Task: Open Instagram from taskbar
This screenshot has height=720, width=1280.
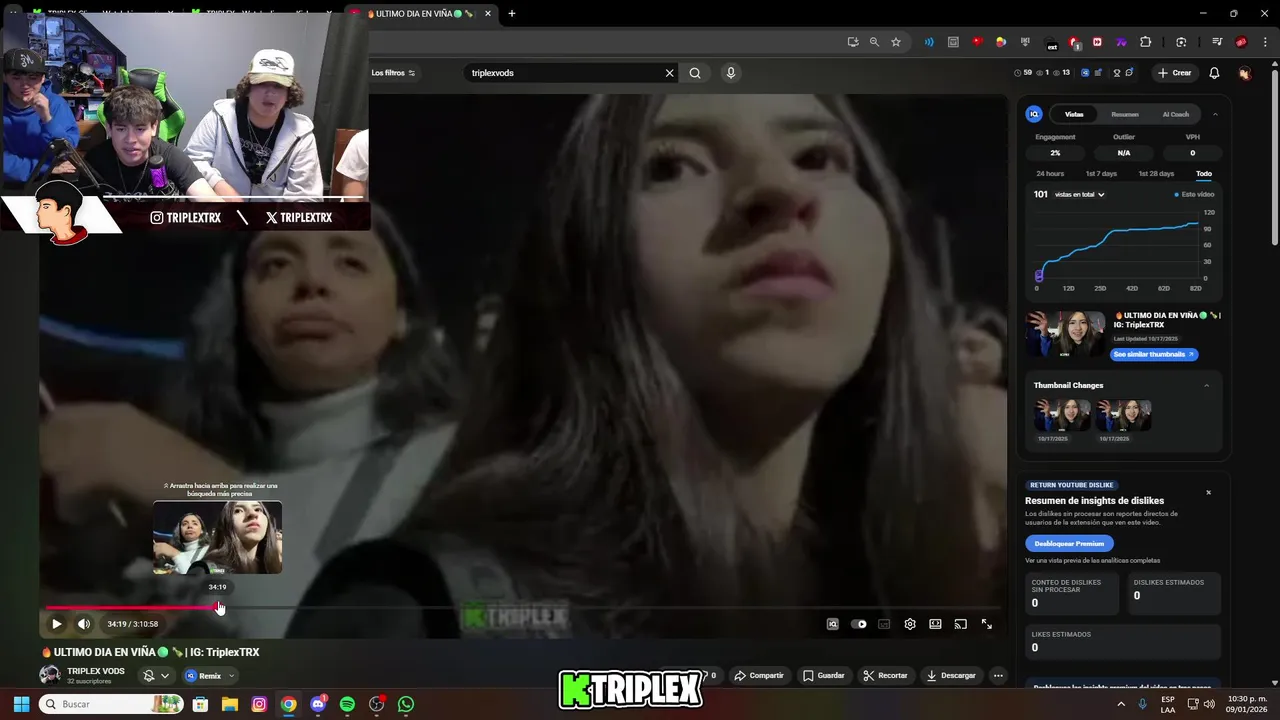Action: 259,704
